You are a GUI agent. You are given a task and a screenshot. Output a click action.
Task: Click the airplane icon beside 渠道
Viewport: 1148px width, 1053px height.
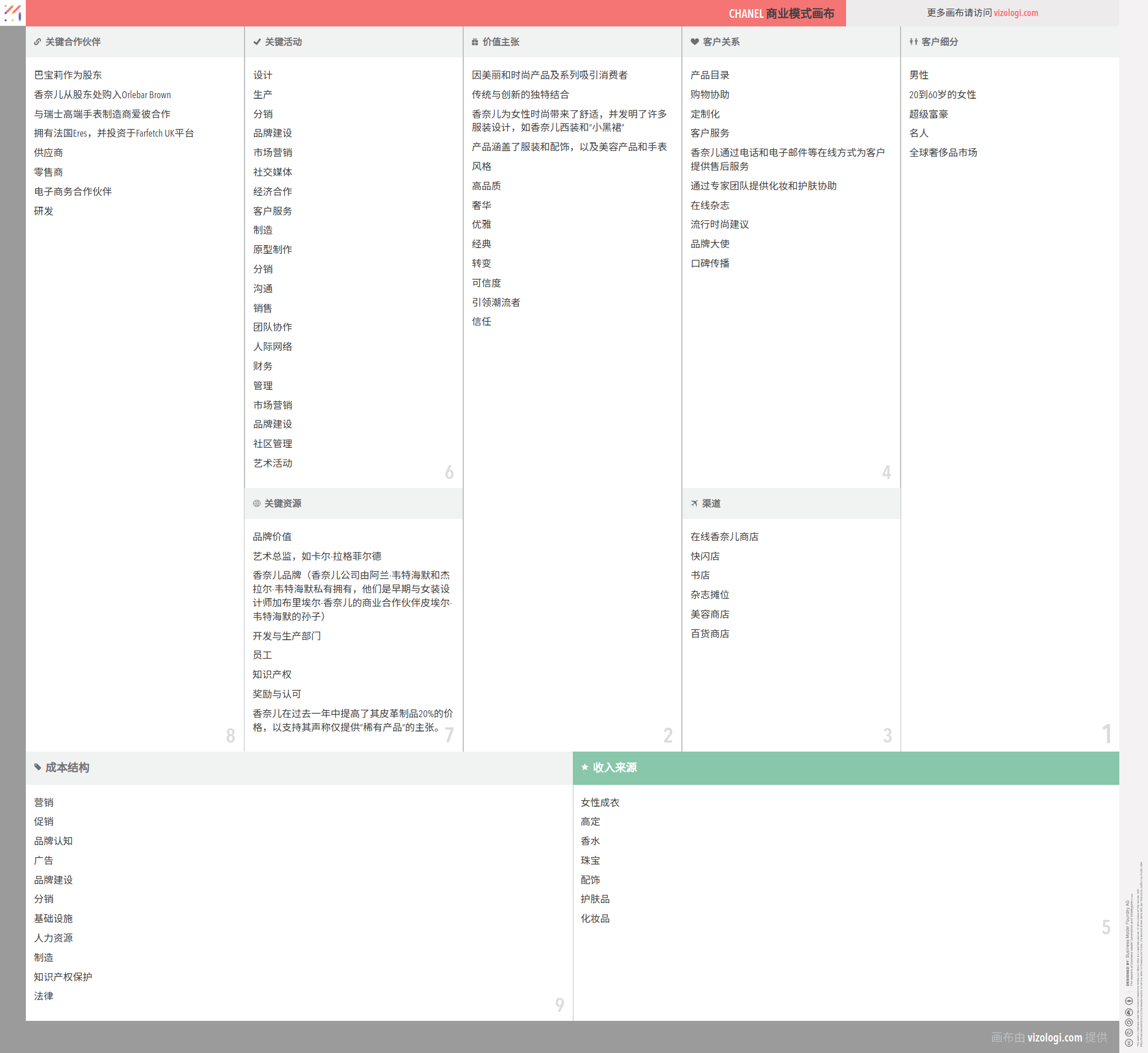click(x=694, y=504)
